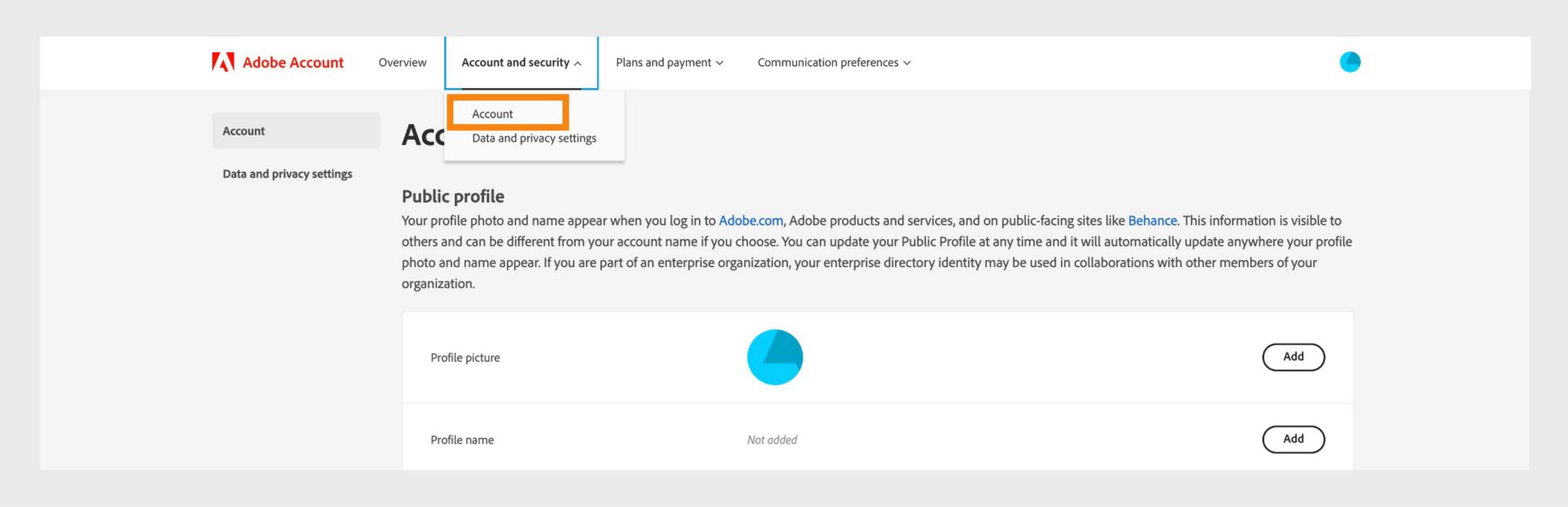Select Account in the left sidebar
Screen dimensions: 1568x507
pos(243,131)
